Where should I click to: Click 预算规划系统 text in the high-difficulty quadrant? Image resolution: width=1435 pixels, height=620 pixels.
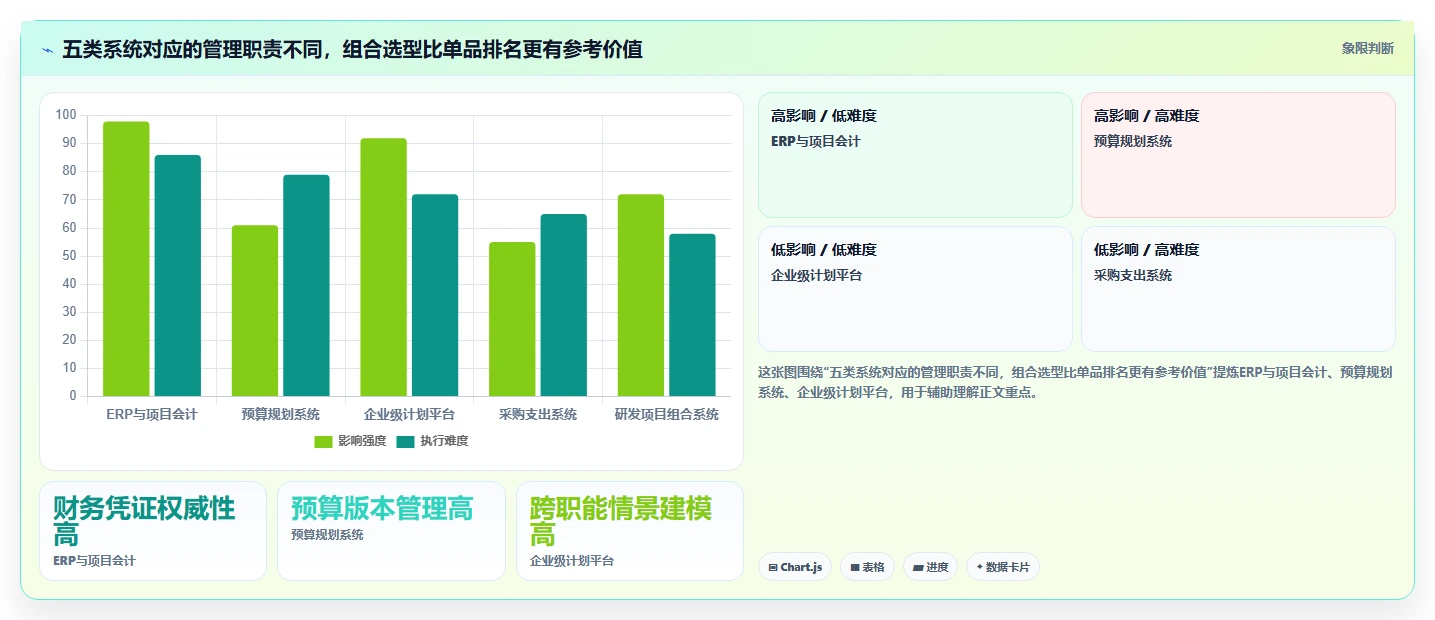coord(1133,141)
